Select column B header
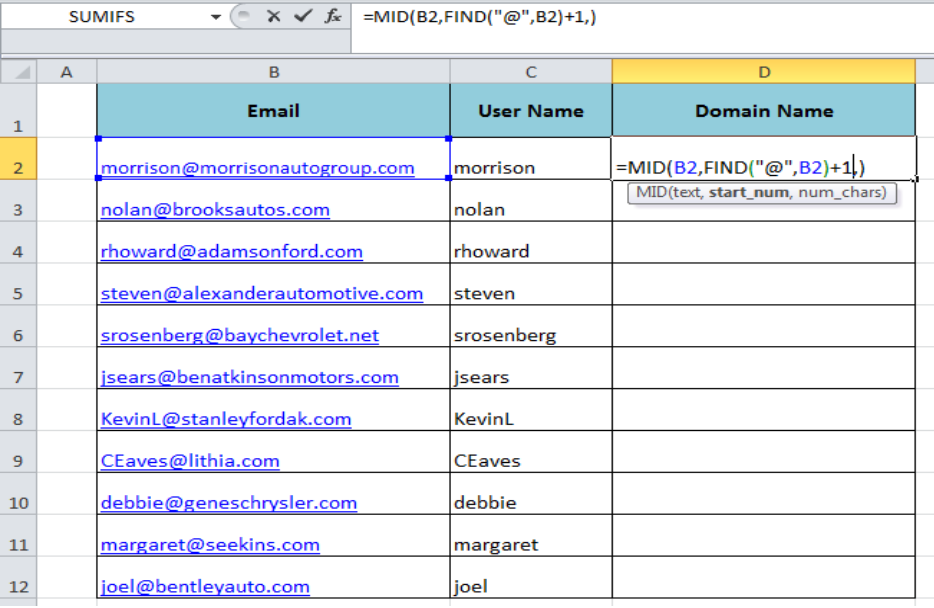Screen dimensions: 934x608 pos(273,72)
